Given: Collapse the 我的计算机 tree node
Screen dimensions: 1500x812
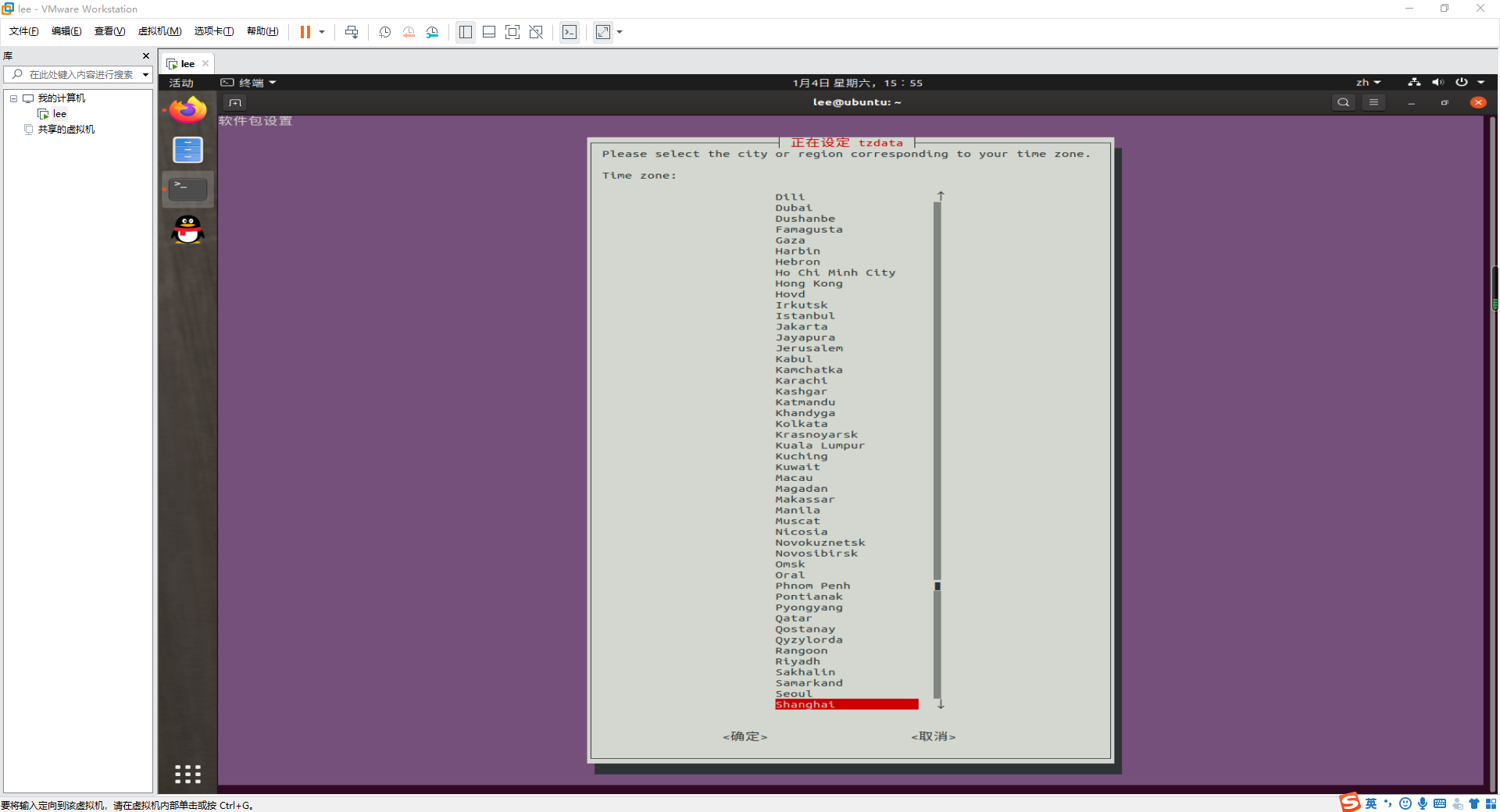Looking at the screenshot, I should pos(13,98).
